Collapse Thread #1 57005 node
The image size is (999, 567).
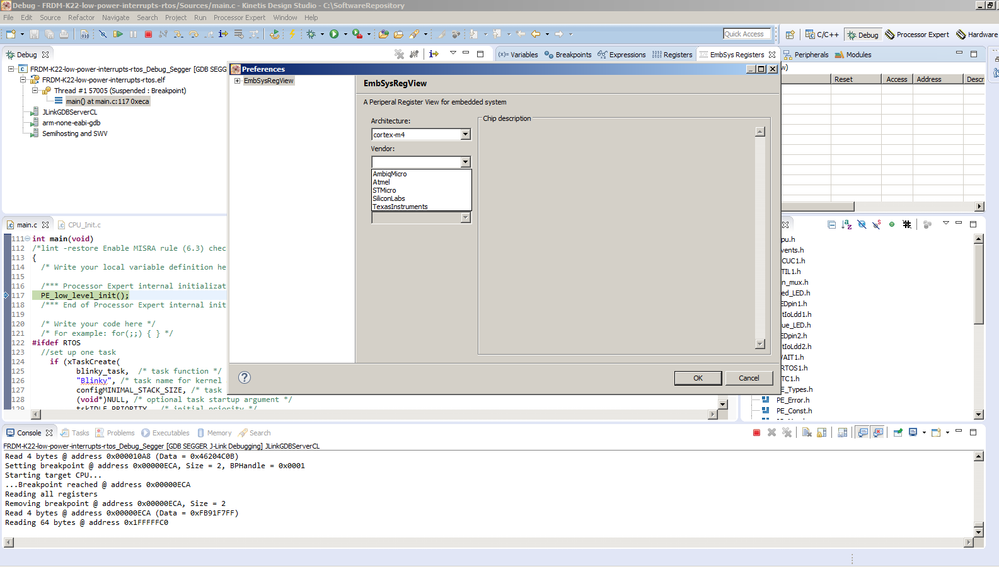coord(35,90)
